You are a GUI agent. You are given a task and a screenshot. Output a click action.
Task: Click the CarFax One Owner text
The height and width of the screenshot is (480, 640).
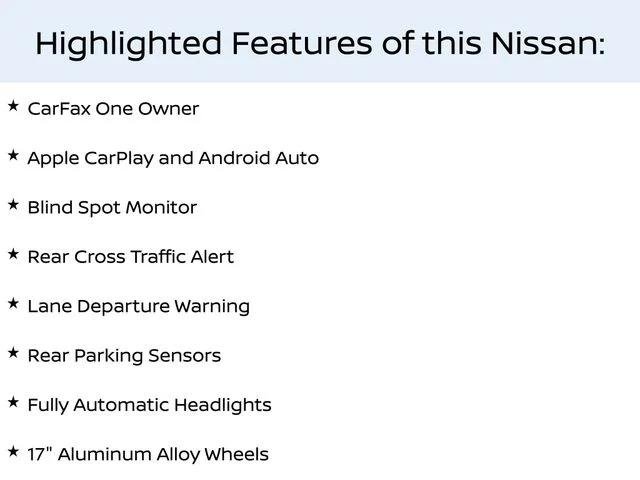[113, 109]
